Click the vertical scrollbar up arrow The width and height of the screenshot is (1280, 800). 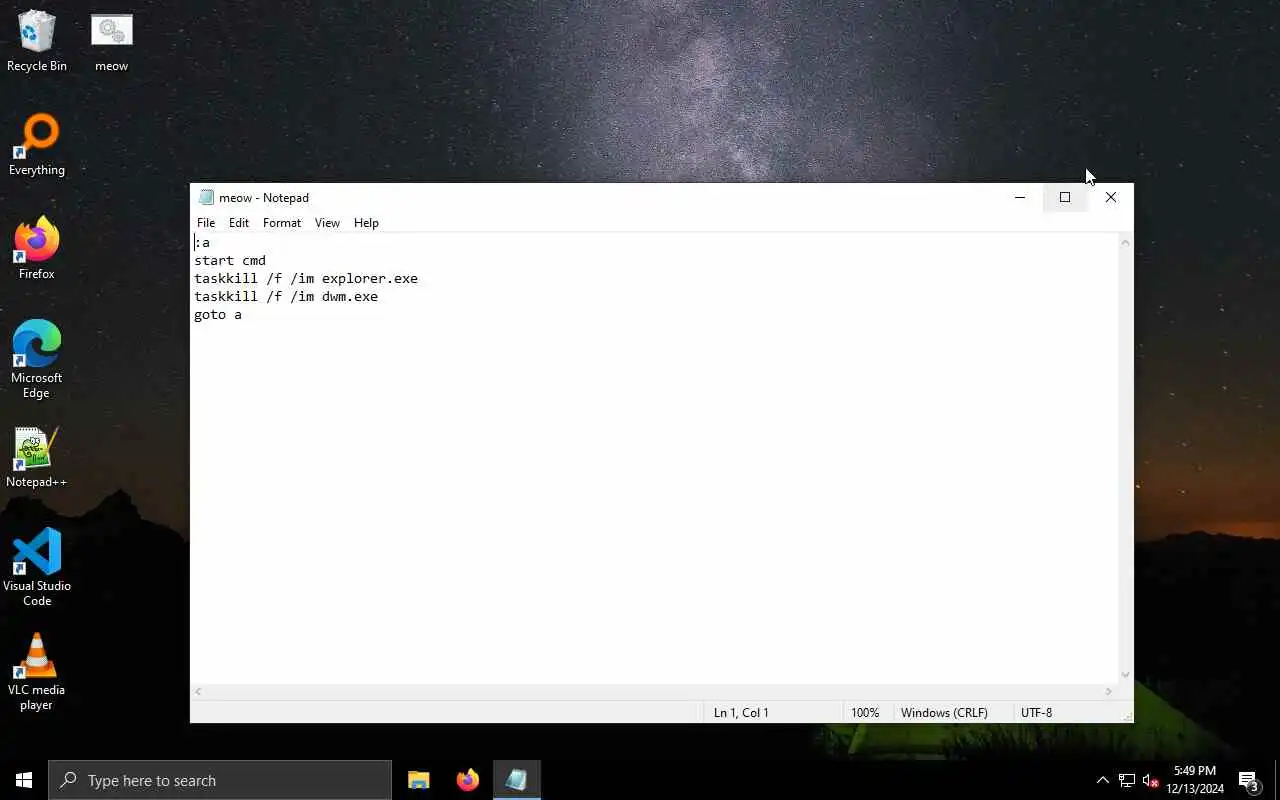pos(1125,242)
